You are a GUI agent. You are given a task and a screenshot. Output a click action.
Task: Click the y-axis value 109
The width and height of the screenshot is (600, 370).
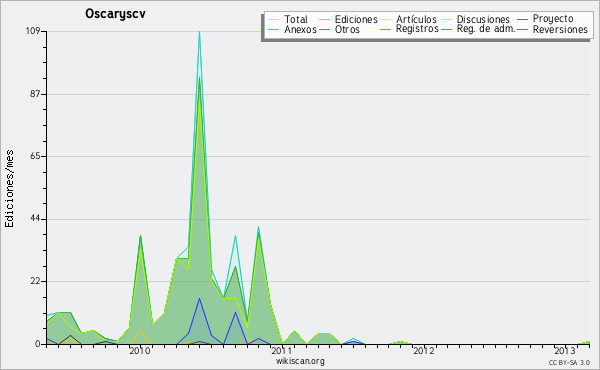(33, 31)
